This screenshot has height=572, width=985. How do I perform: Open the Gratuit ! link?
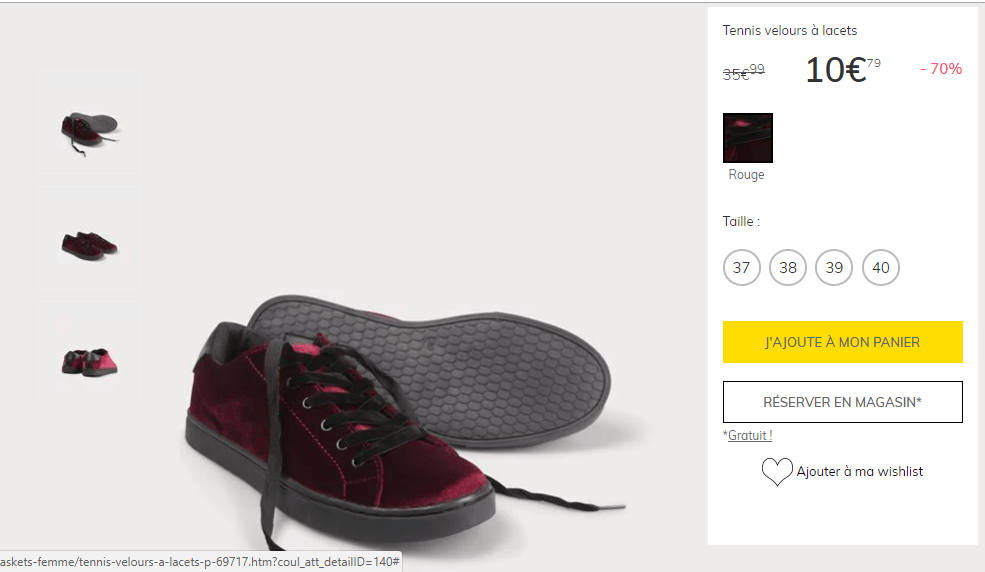pos(749,436)
